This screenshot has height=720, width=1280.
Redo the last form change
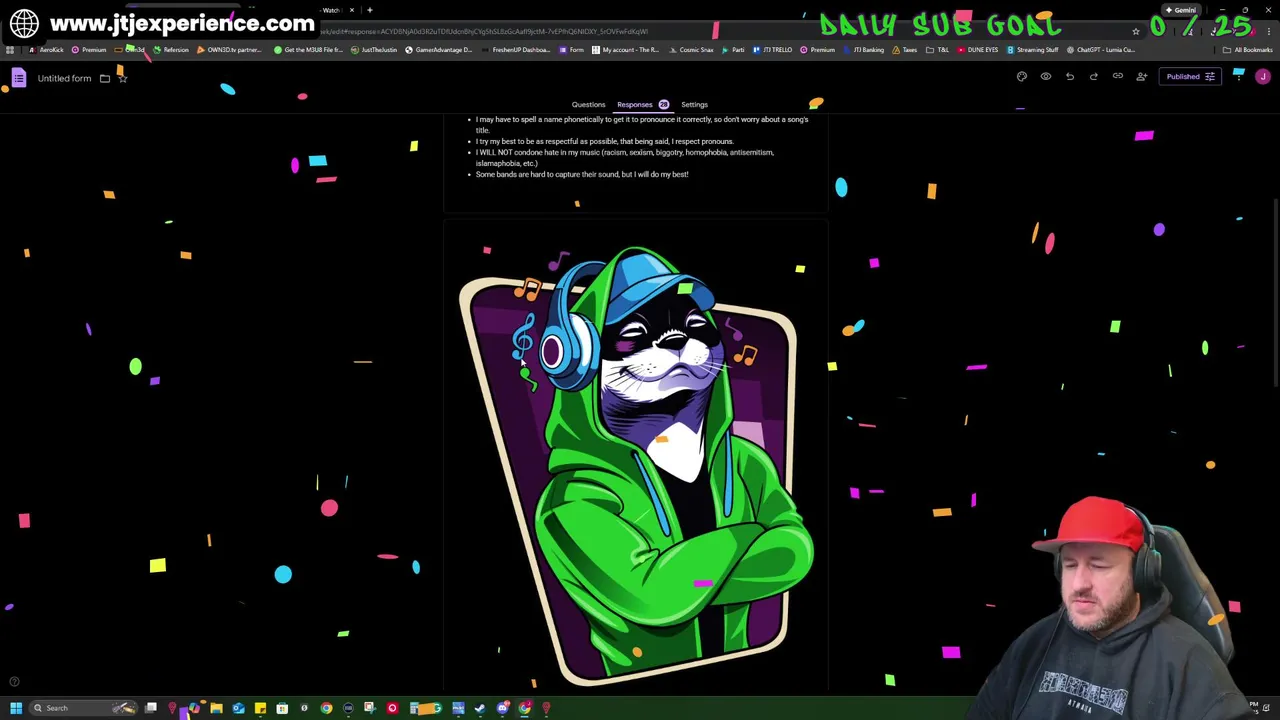(1094, 76)
